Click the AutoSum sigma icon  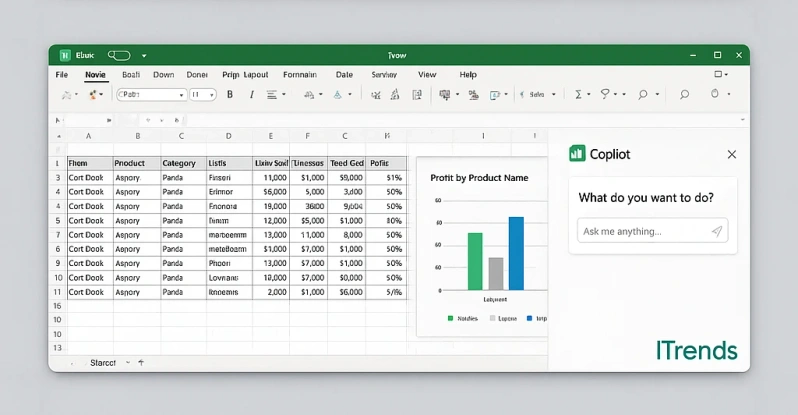tap(578, 95)
